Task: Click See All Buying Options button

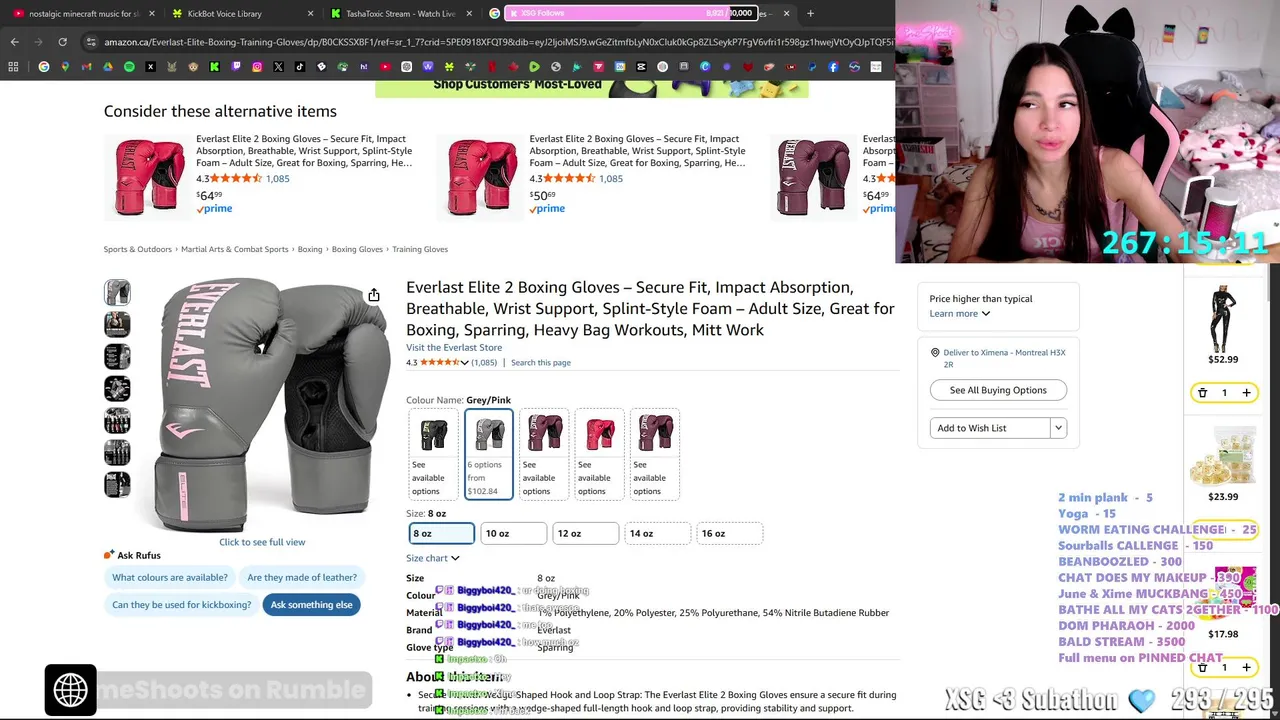Action: click(x=998, y=390)
